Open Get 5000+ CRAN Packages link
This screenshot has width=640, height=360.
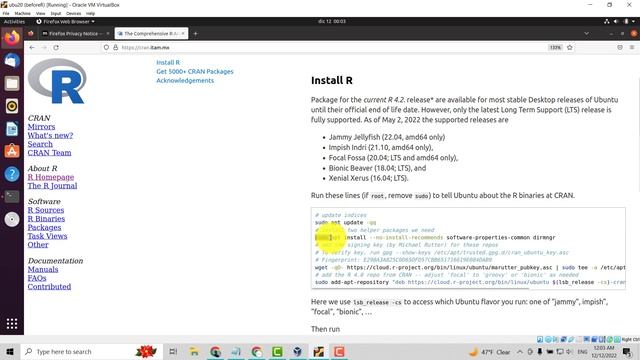(195, 71)
